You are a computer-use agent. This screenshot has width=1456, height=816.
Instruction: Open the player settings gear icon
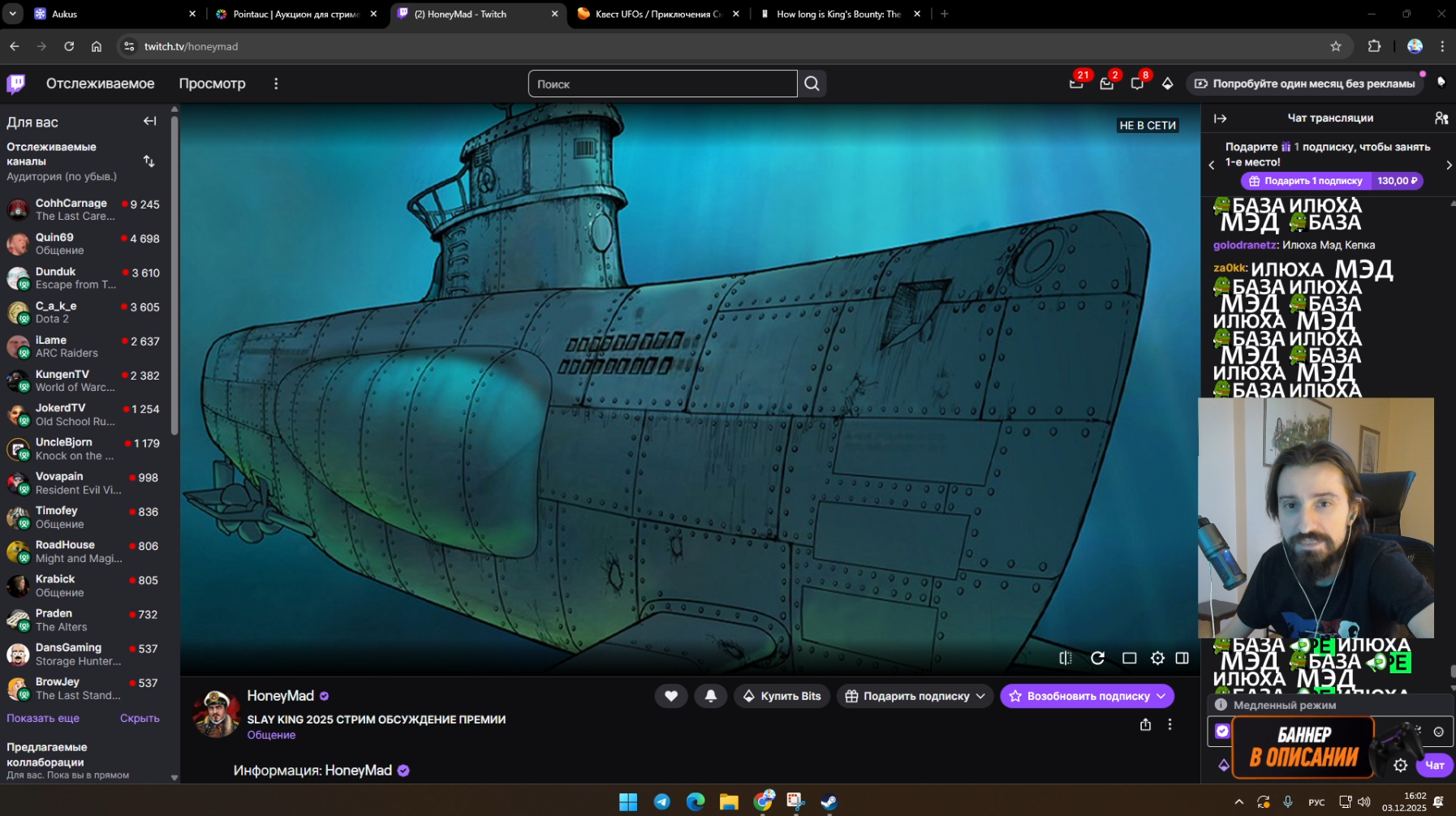click(1157, 658)
